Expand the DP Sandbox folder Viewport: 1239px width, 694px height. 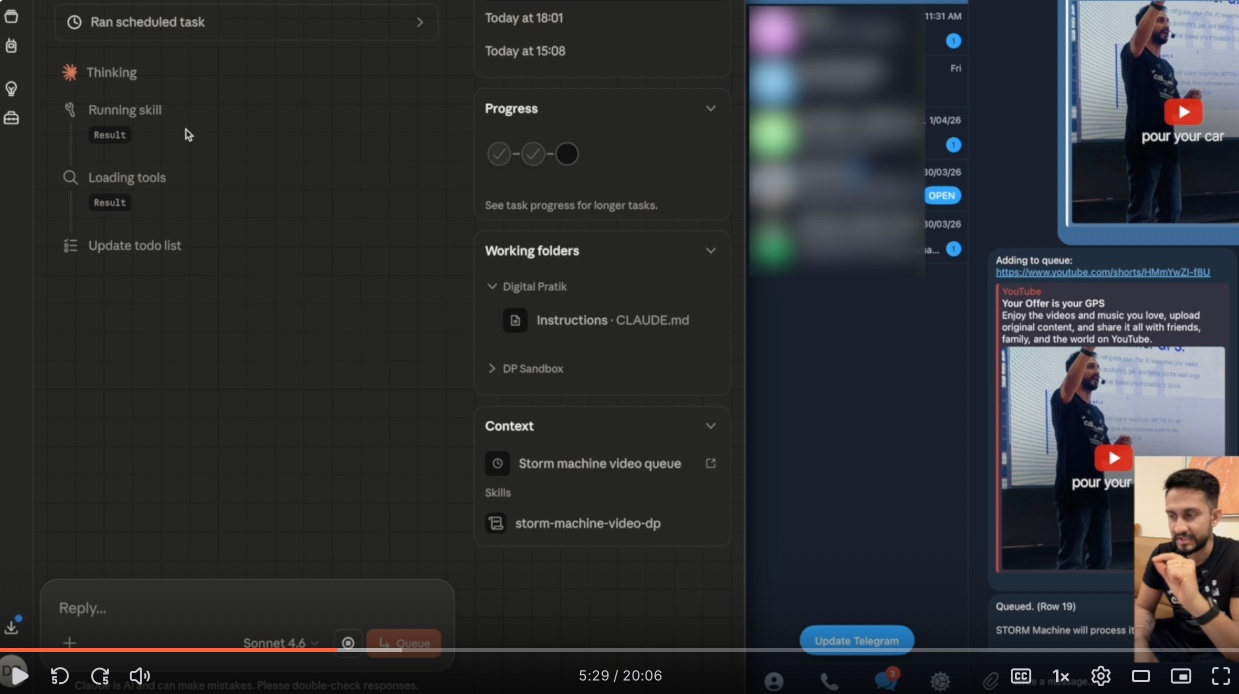click(525, 369)
